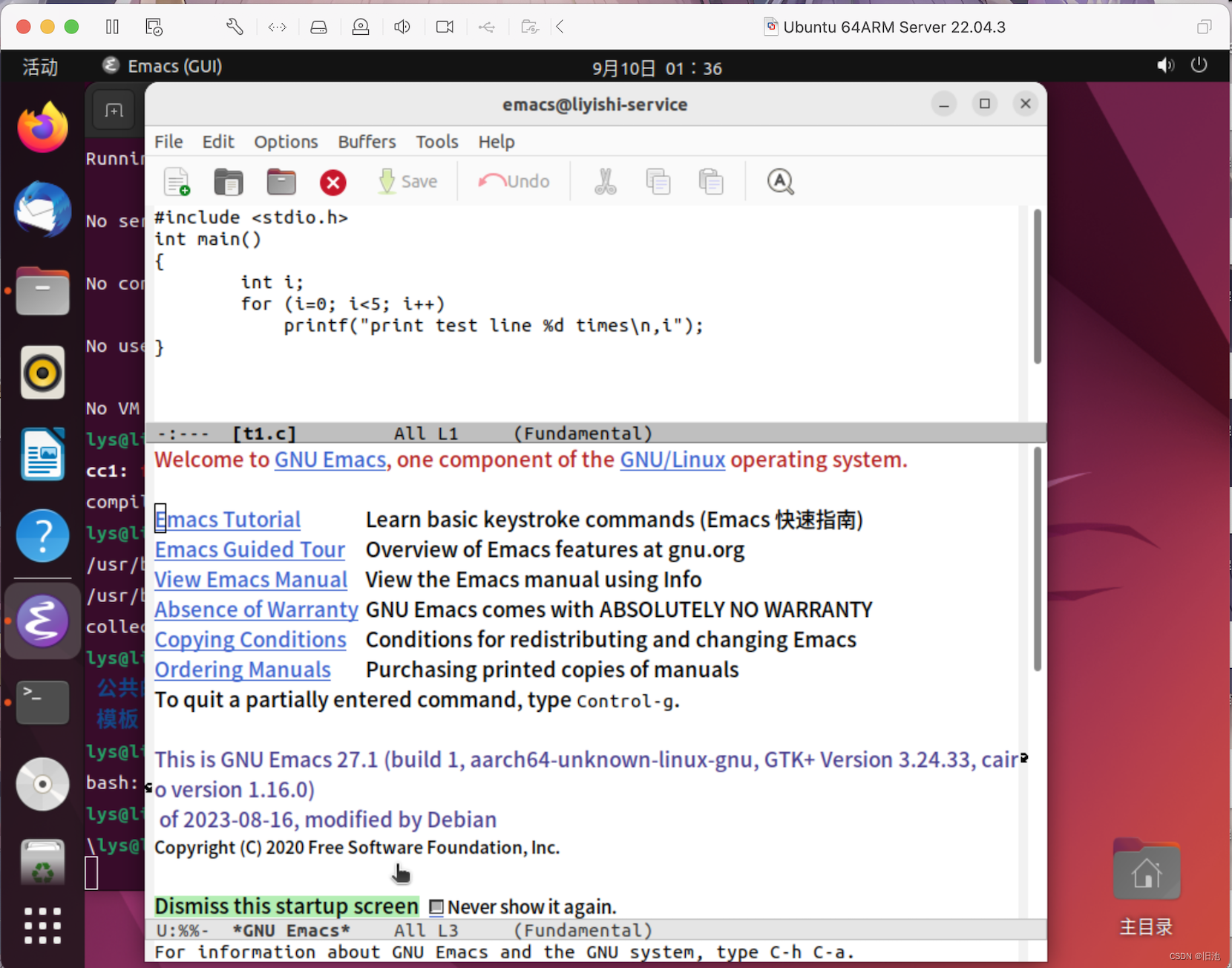Open the Options menu
Screen dimensions: 1232x968
pos(286,142)
